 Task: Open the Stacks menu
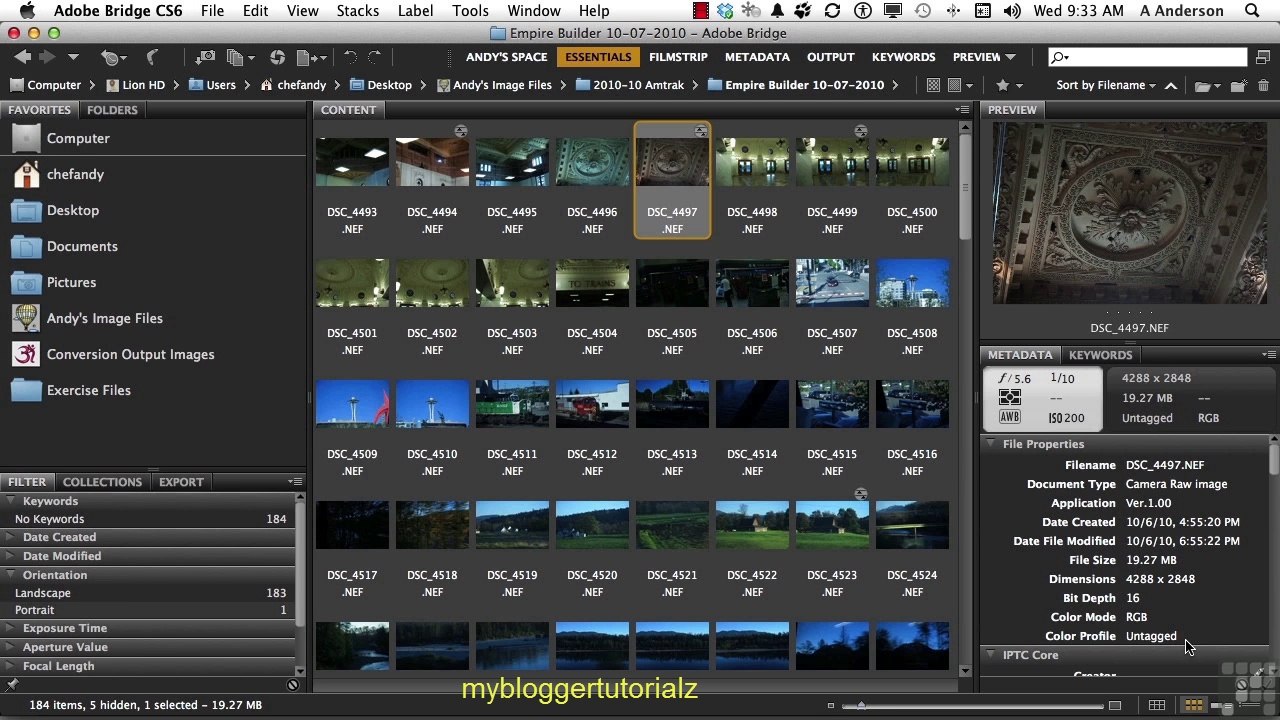pos(357,11)
